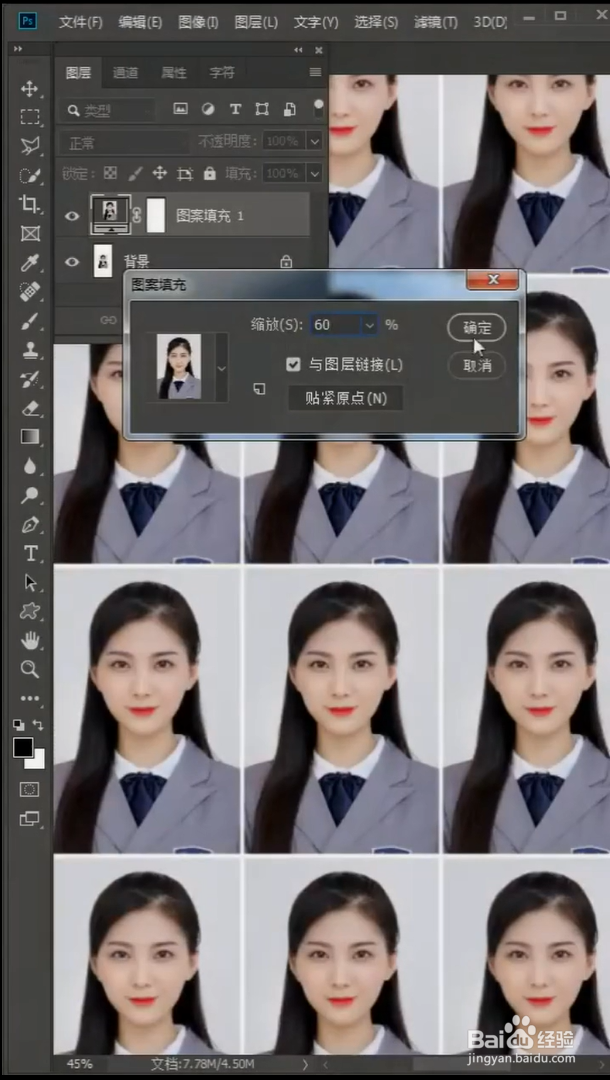Select the Gradient tool

coord(30,437)
